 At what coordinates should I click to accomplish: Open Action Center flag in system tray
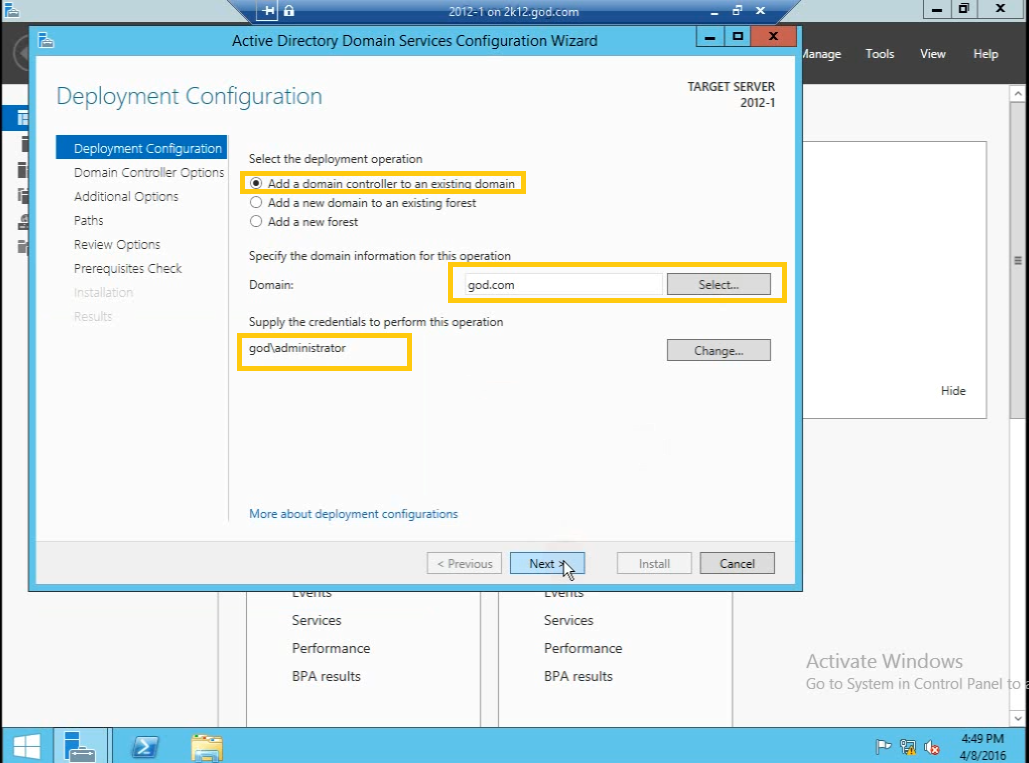pos(883,747)
